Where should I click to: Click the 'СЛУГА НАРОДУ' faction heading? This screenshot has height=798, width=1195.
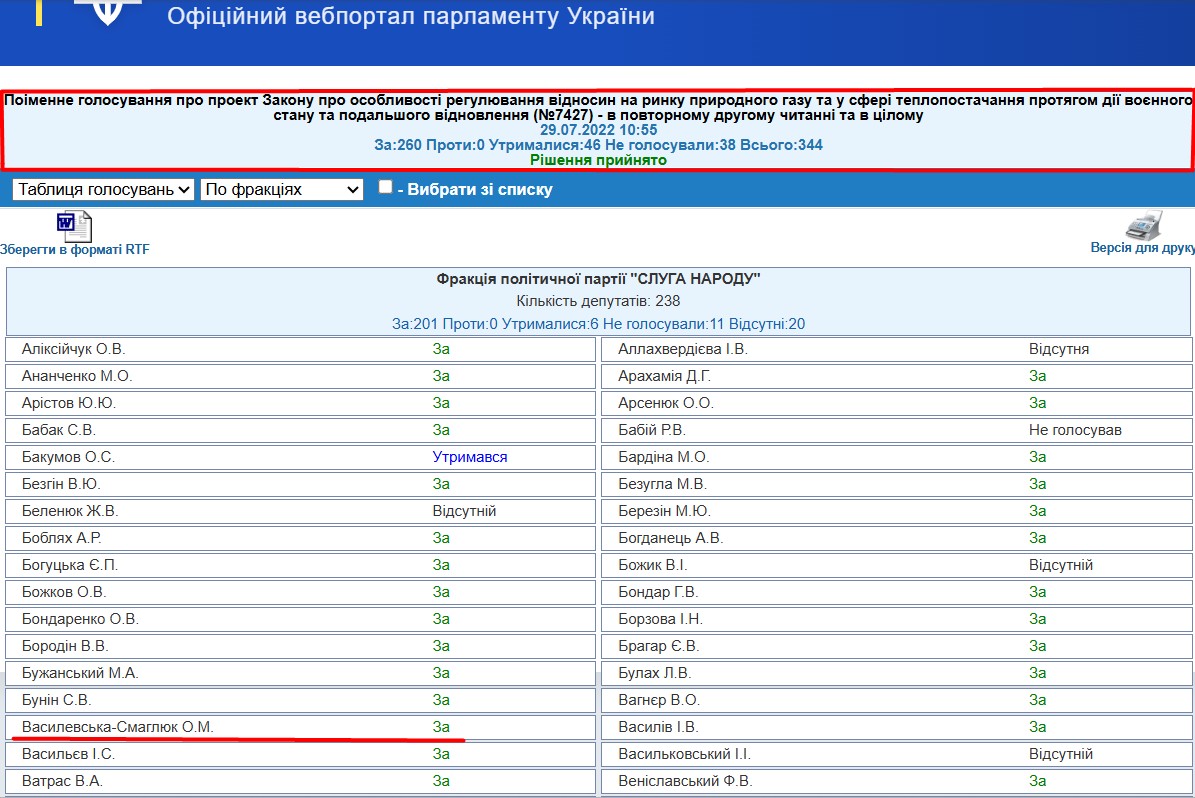click(x=598, y=279)
